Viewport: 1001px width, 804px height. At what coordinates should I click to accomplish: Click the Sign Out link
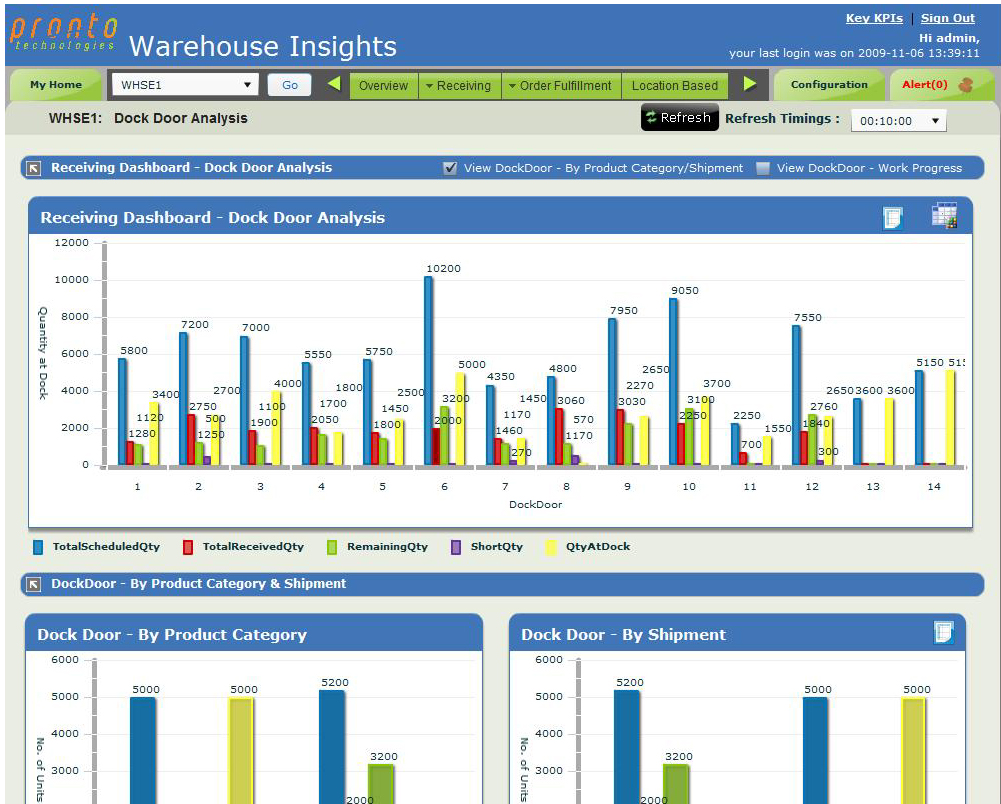[x=947, y=19]
